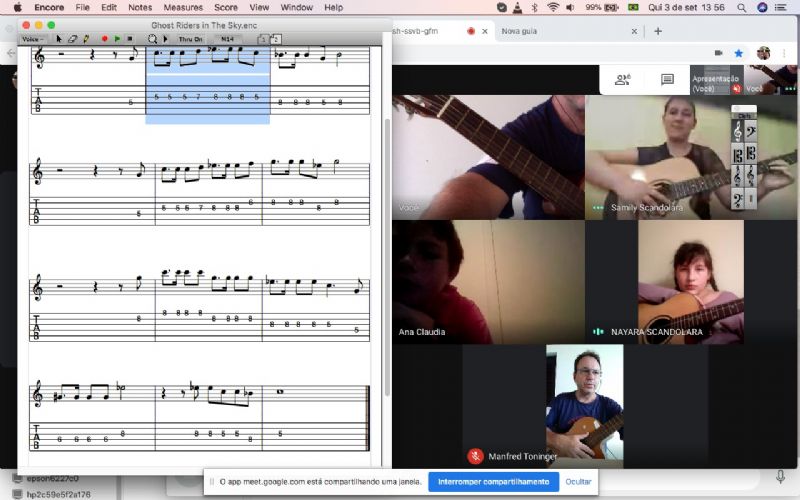Open the Score menu
Image resolution: width=800 pixels, height=500 pixels.
(226, 7)
